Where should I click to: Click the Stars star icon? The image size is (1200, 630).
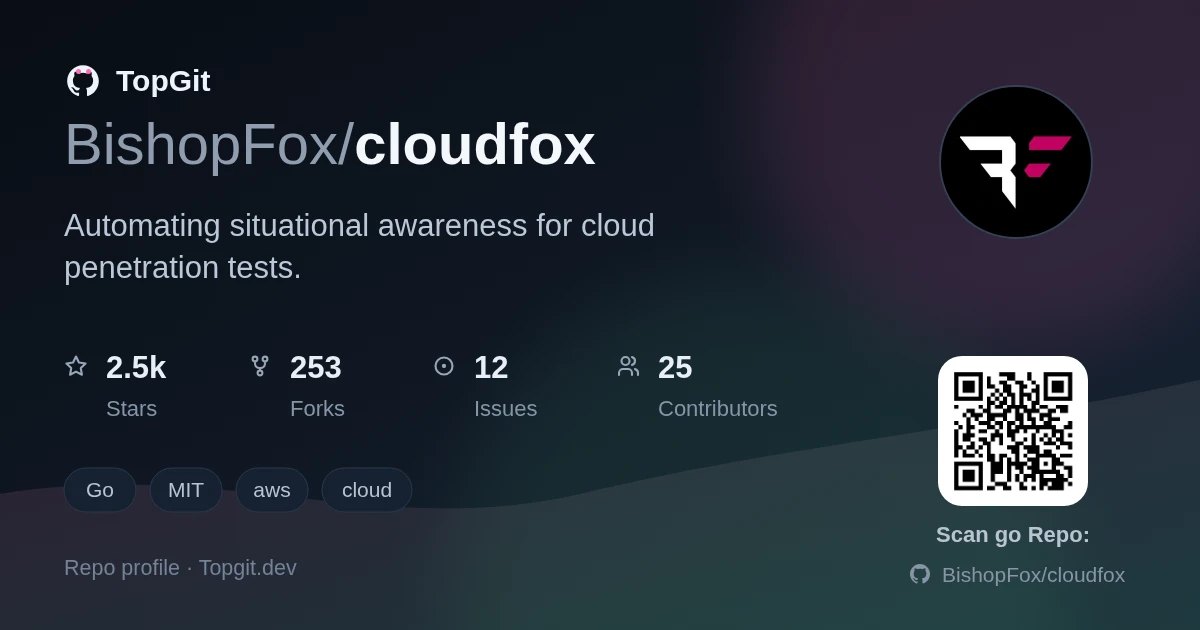click(76, 366)
